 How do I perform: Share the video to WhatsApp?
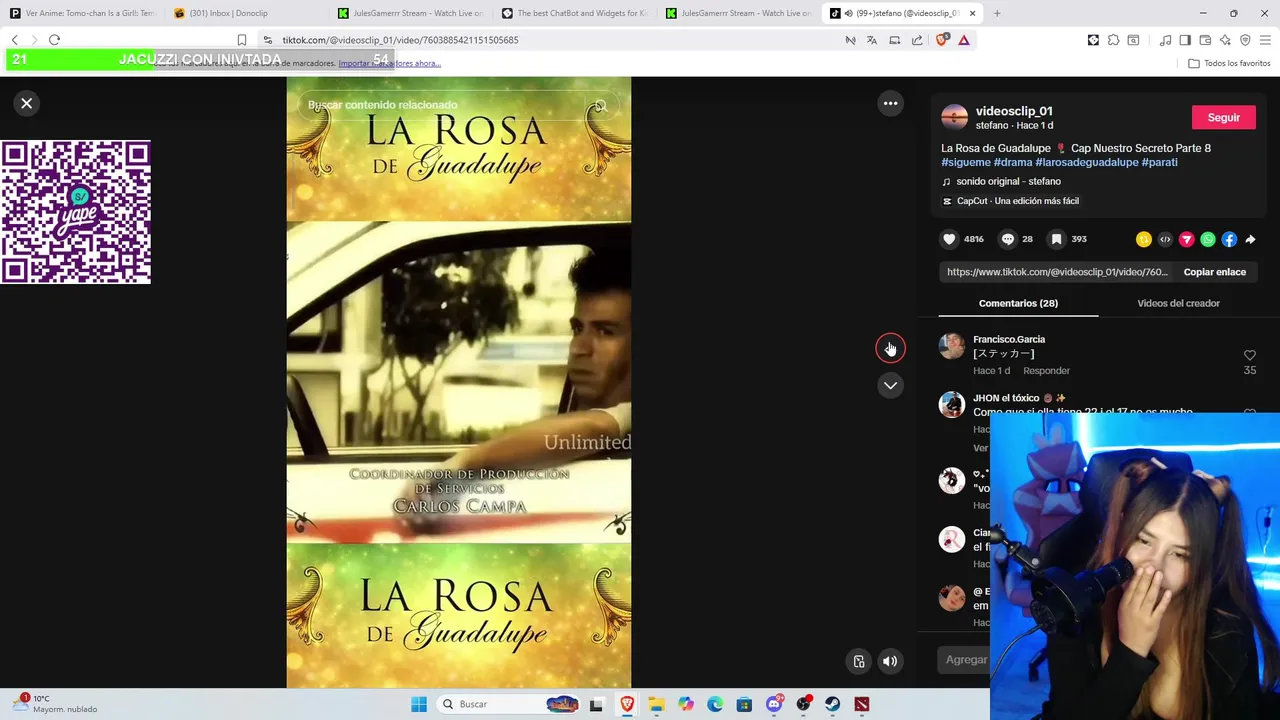coord(1208,239)
